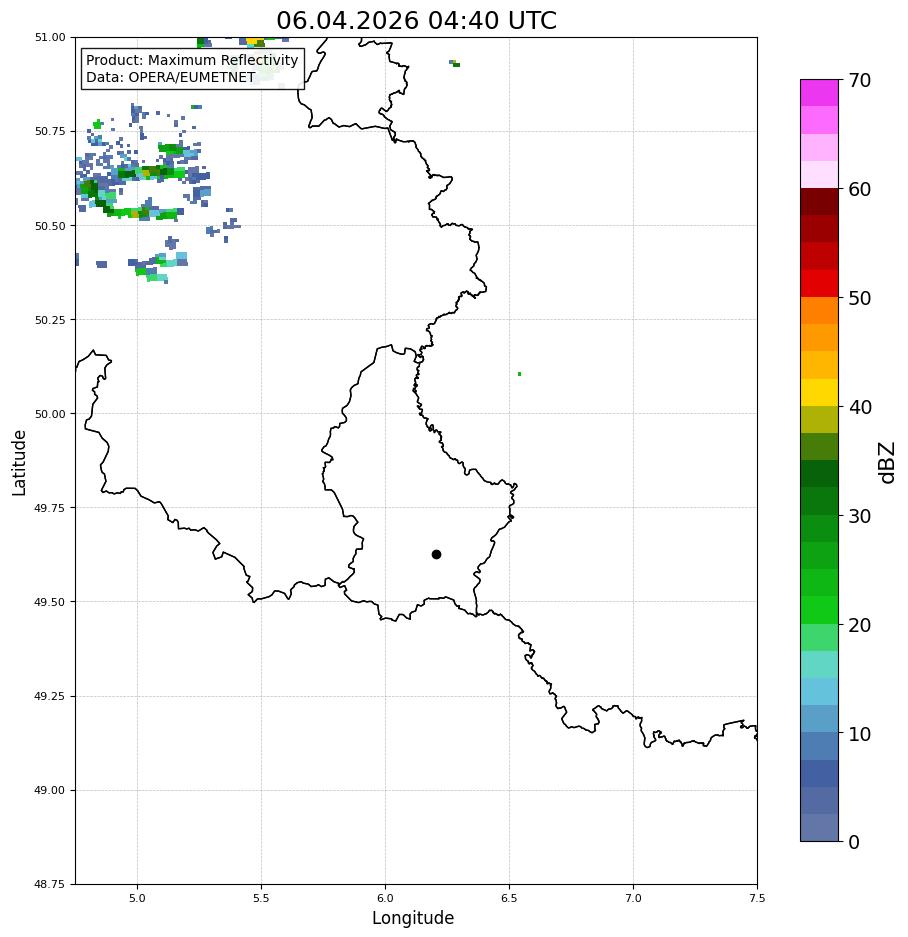This screenshot has height=937, width=908.
Task: Click the title '06.04.2026 04:40 UTC'
Action: tap(416, 20)
